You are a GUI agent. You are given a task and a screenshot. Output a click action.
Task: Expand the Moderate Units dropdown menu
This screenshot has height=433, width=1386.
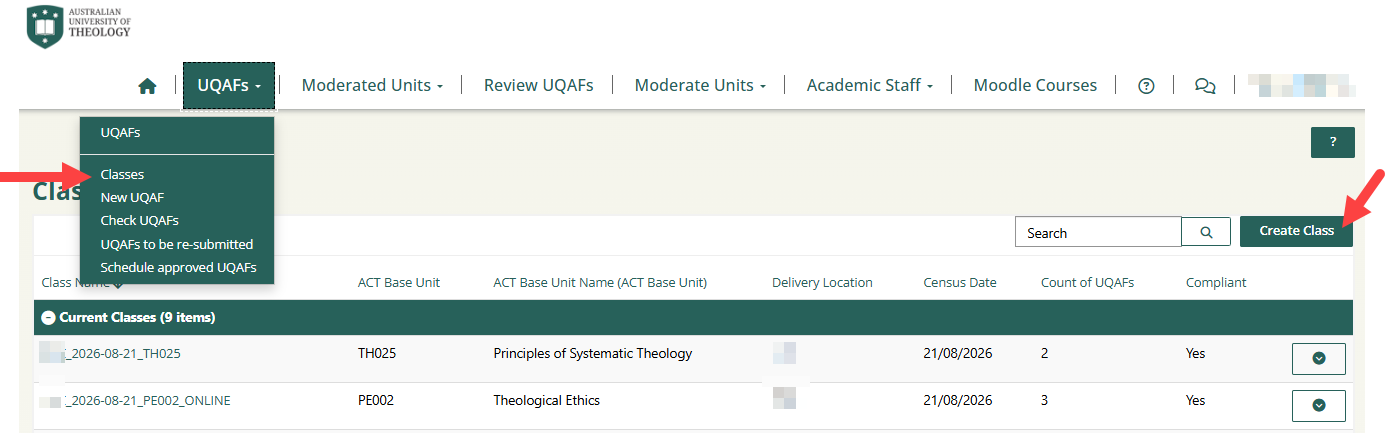(x=700, y=86)
